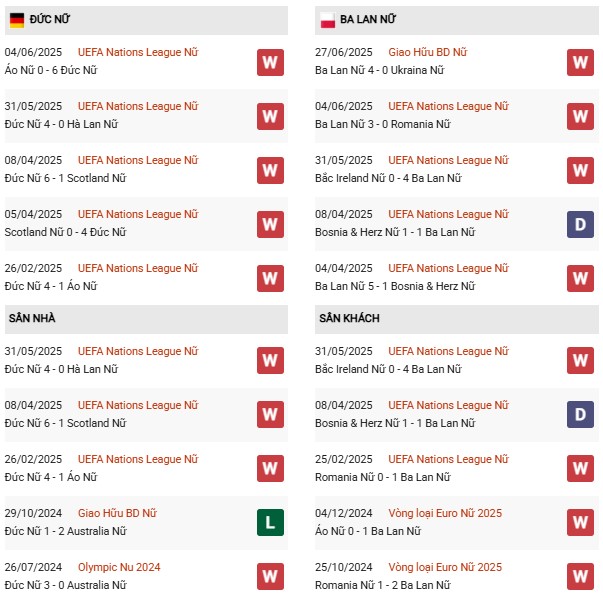
Task: Click the W badge for Ba Lan Nữ 4-0 Ukraina Nữ
Action: point(580,62)
